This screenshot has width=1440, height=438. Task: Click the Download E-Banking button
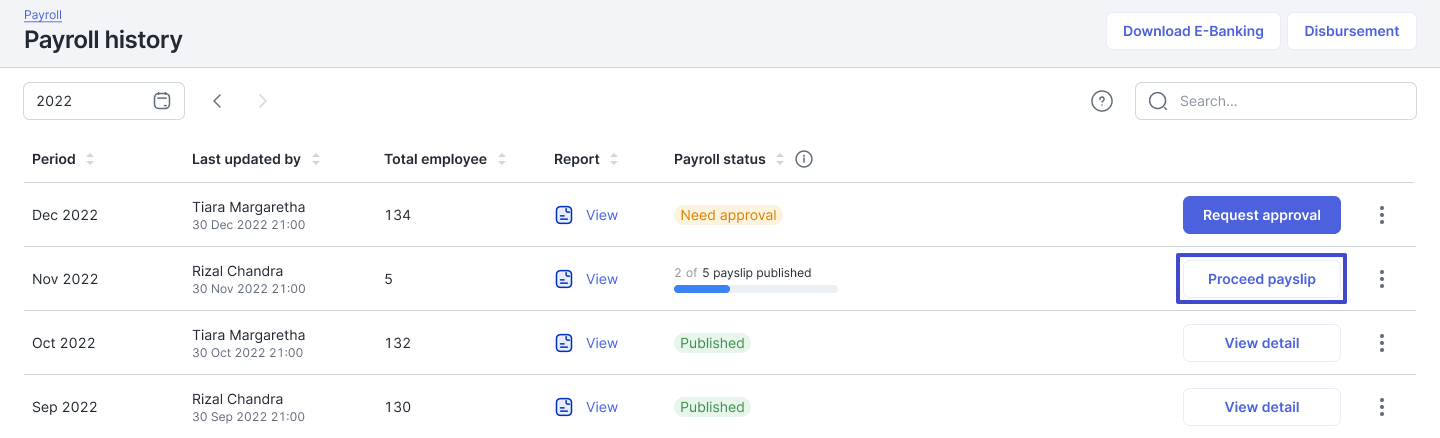pos(1193,31)
